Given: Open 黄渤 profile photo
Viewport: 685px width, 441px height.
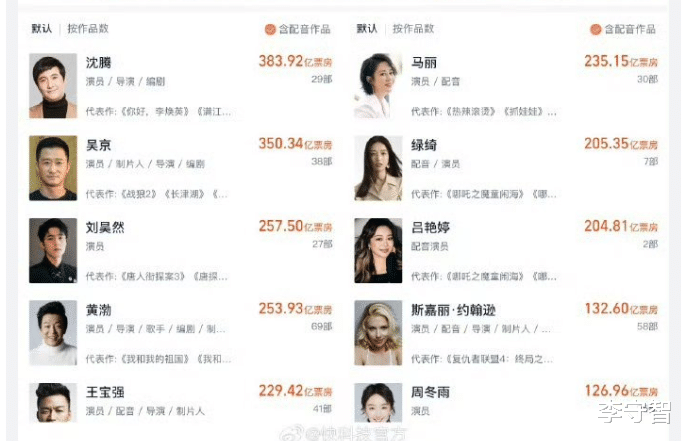Looking at the screenshot, I should [x=53, y=333].
